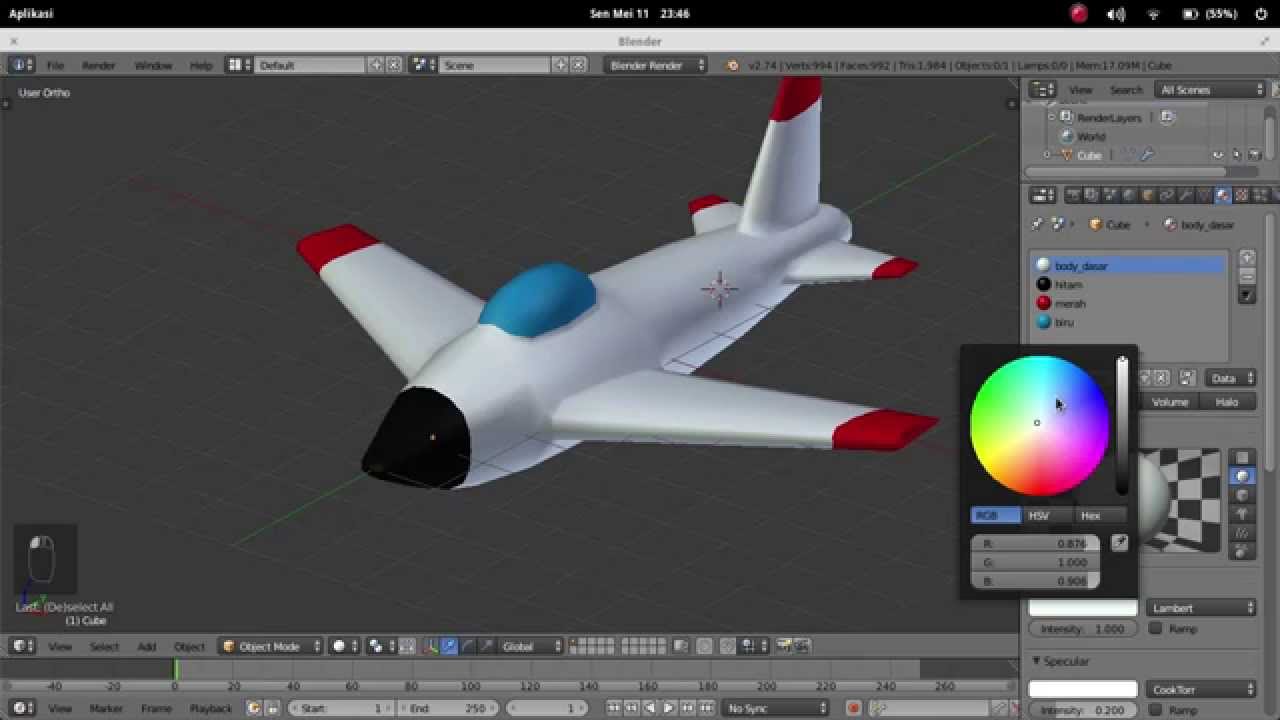The height and width of the screenshot is (720, 1280).
Task: Jump to timeline end frame
Action: (x=707, y=708)
